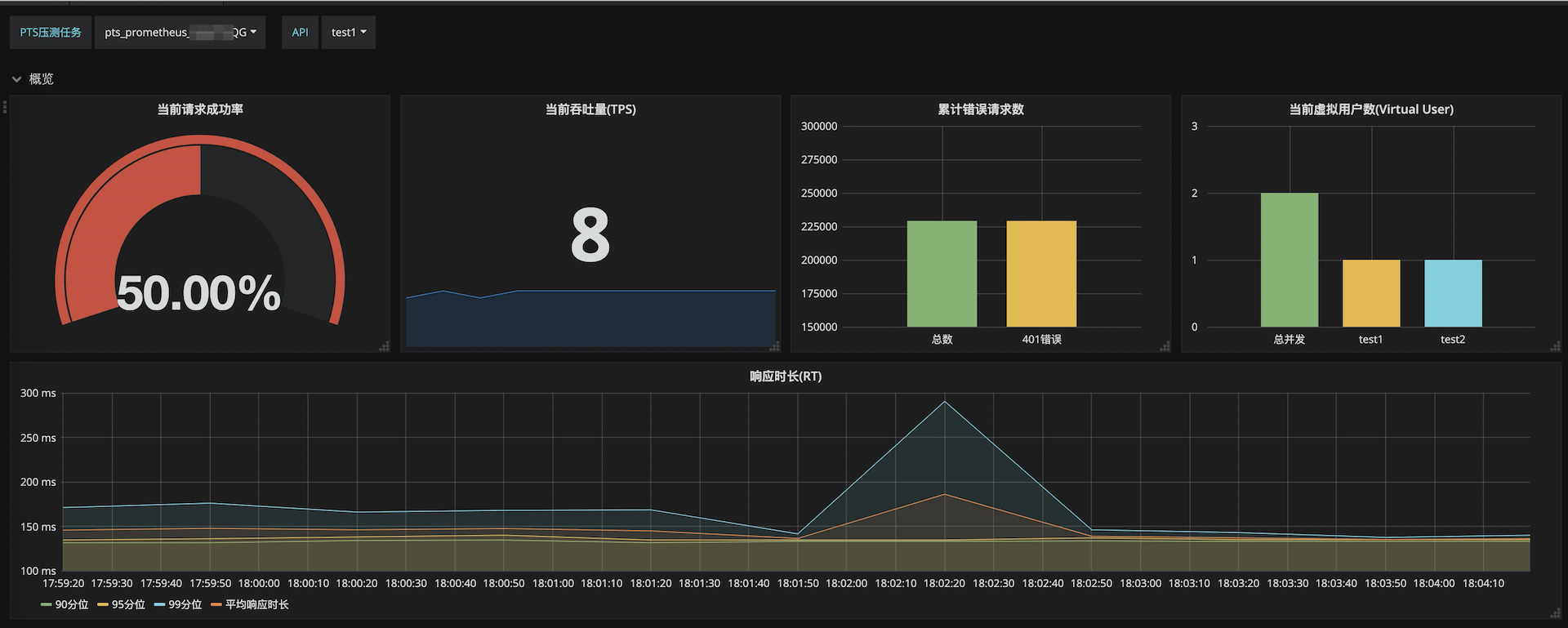Open the 累计错误请求数 panel title menu
Image resolution: width=1568 pixels, height=628 pixels.
(980, 109)
